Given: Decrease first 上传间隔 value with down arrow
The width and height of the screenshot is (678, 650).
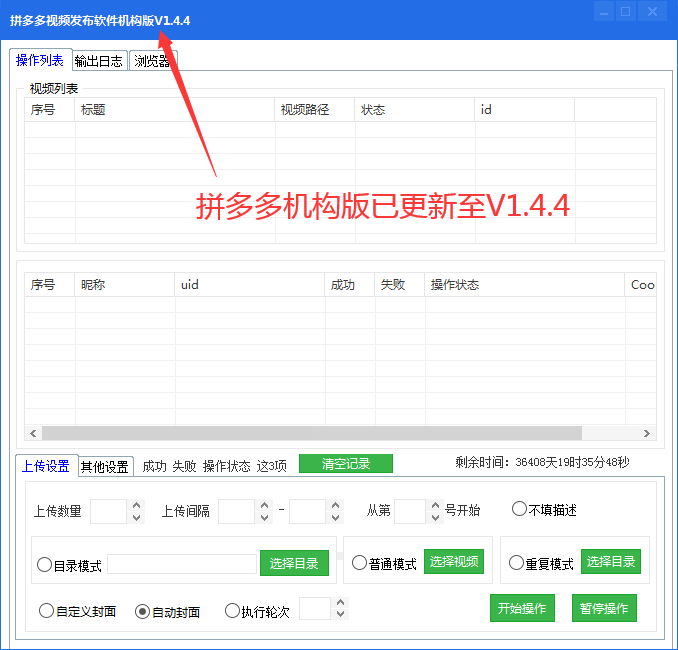Looking at the screenshot, I should pos(264,517).
